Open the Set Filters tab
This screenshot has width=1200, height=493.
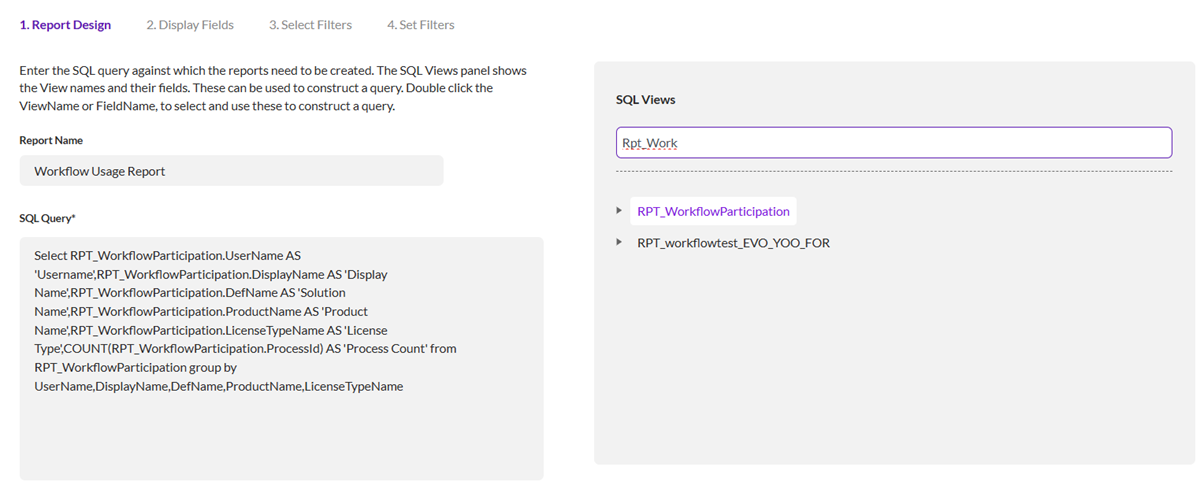[x=420, y=25]
